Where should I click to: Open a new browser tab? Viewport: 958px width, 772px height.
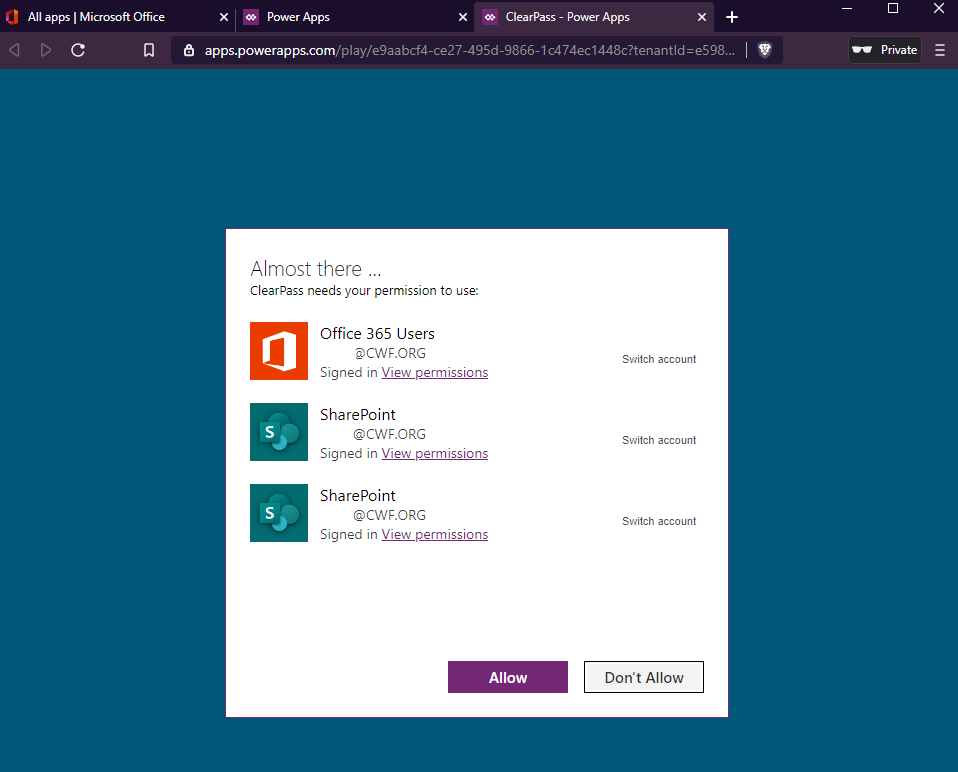click(732, 17)
